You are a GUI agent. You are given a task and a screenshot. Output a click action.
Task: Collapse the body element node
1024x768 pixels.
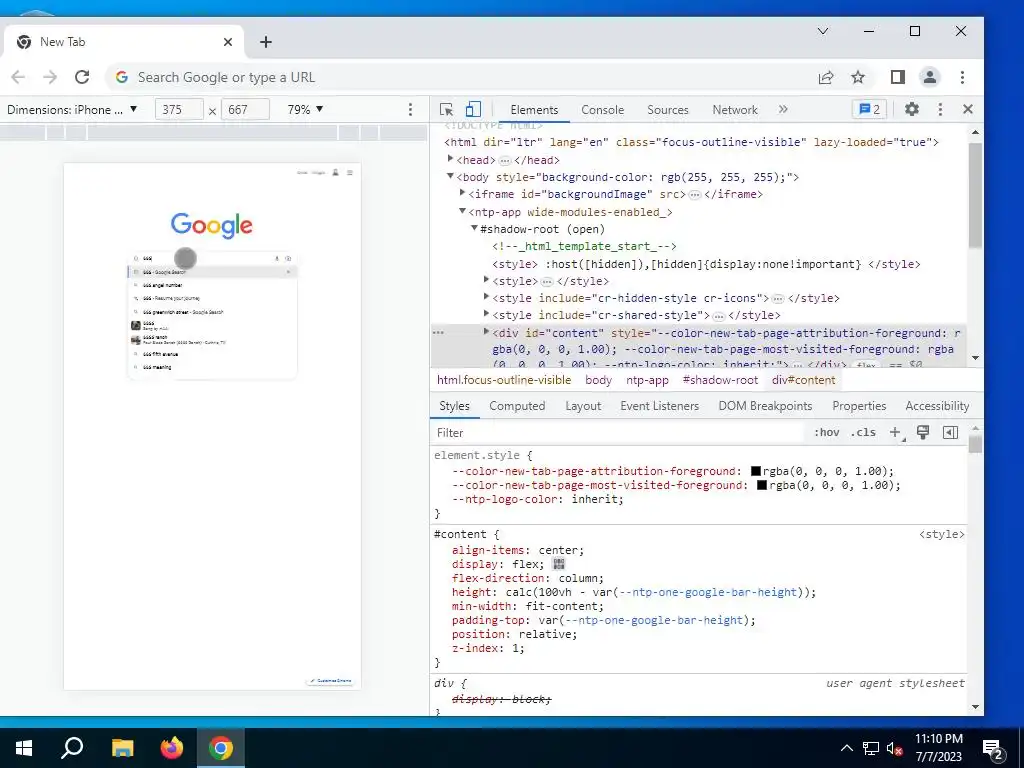coord(450,176)
